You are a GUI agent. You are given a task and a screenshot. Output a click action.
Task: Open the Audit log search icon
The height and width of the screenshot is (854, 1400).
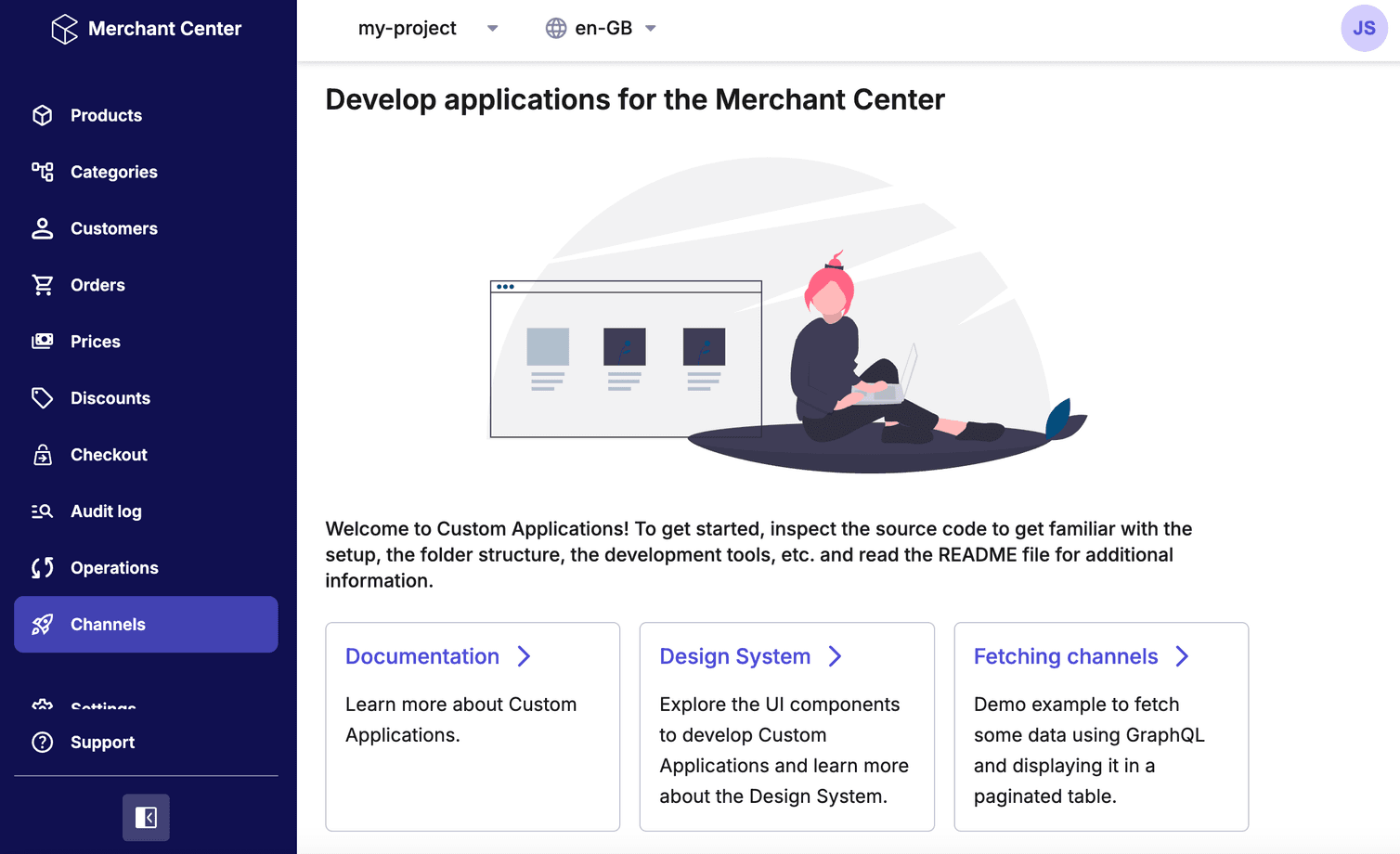(43, 511)
